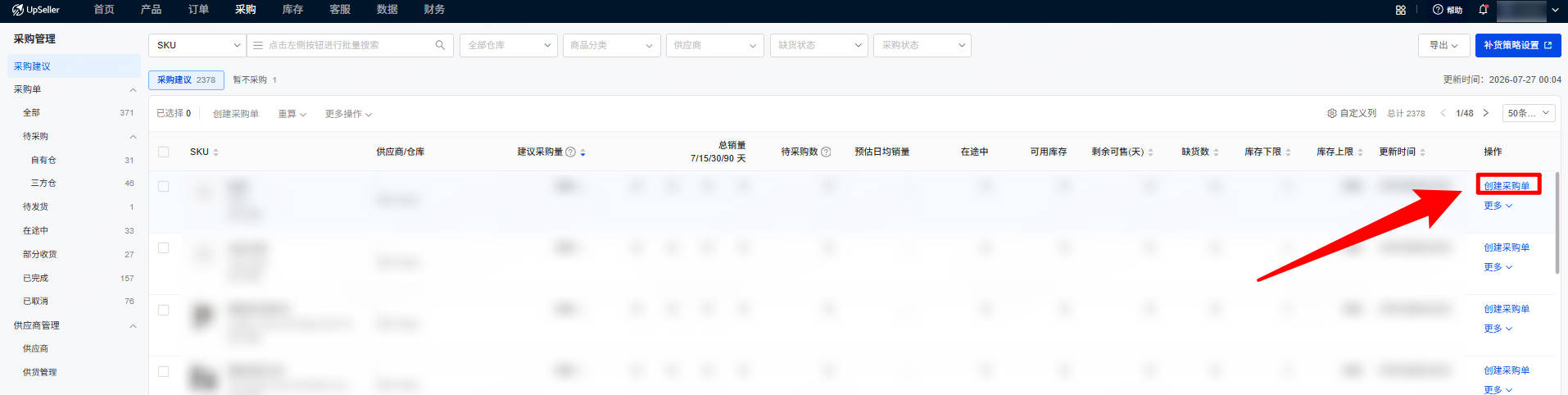Open 更多 menu in second row
1568x395 pixels.
pyautogui.click(x=1498, y=267)
